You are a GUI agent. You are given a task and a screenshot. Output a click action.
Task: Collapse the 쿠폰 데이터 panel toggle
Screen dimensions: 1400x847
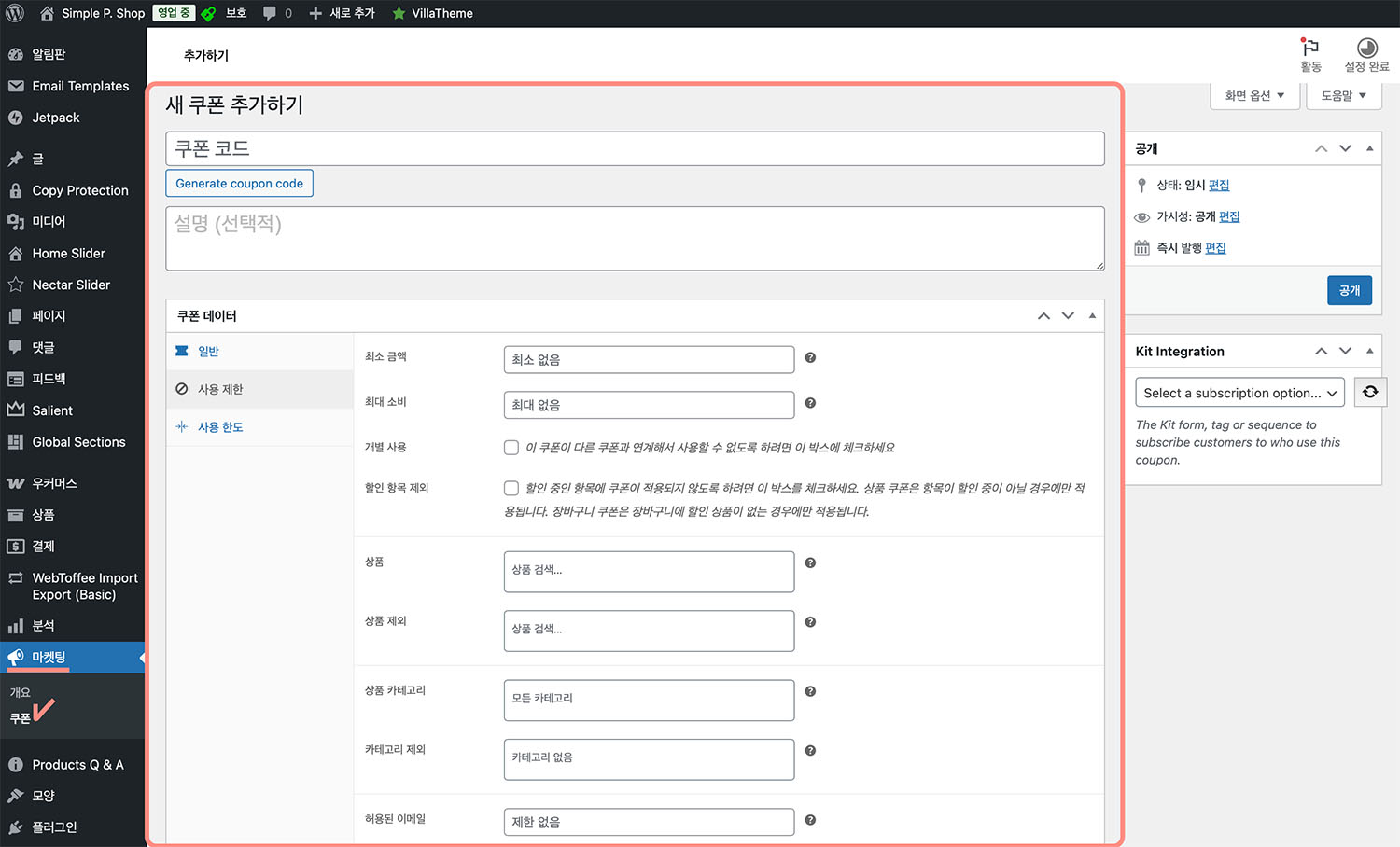pos(1092,315)
